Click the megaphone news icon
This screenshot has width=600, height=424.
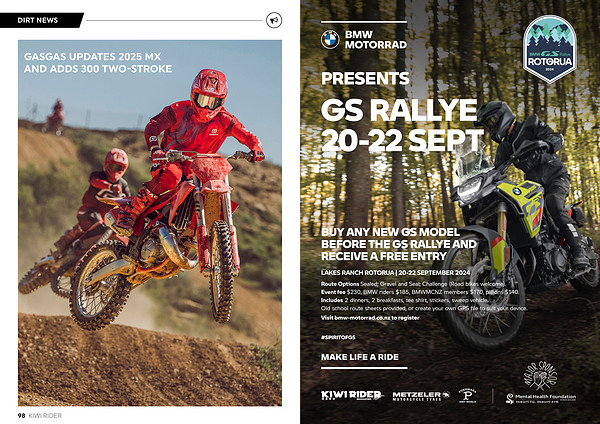click(274, 20)
